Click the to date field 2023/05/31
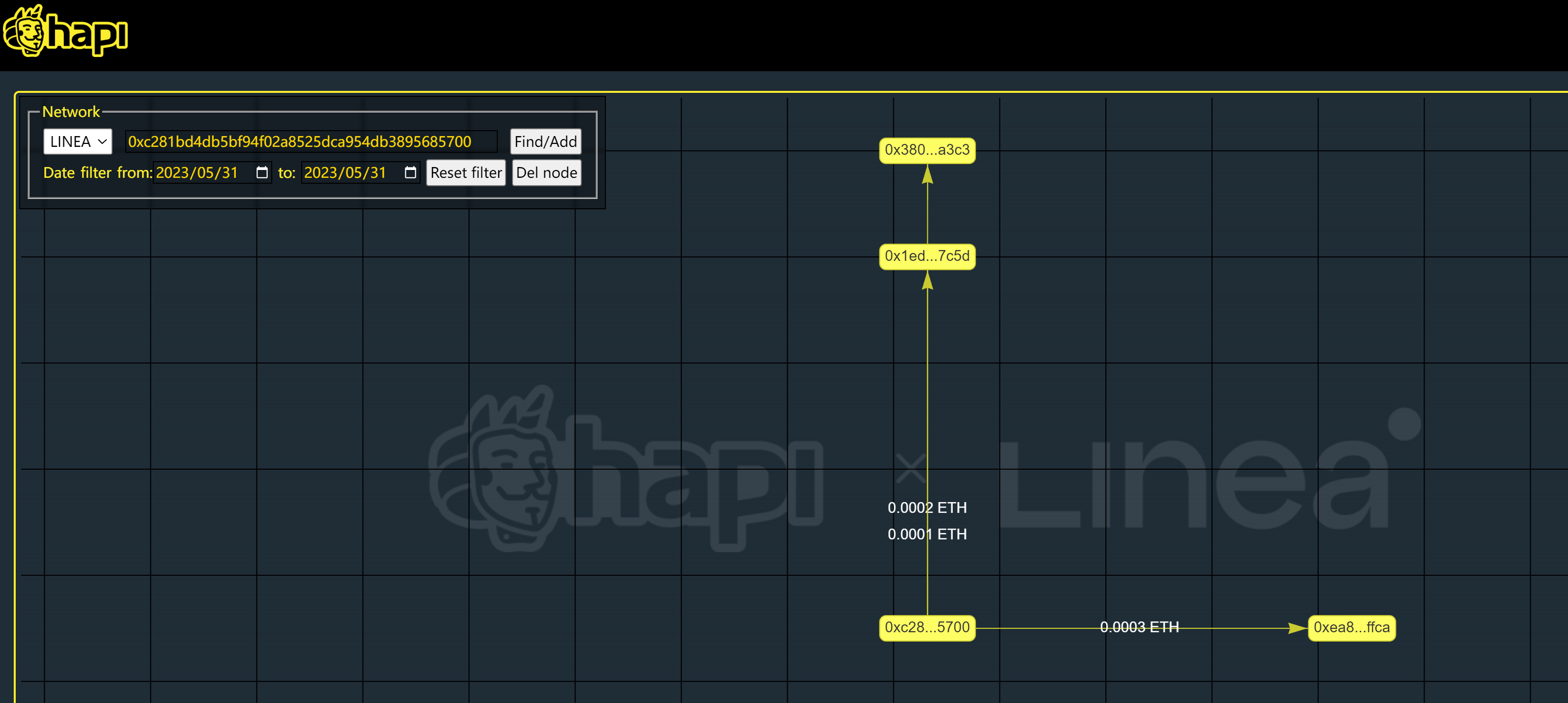Image resolution: width=1568 pixels, height=703 pixels. pos(360,173)
